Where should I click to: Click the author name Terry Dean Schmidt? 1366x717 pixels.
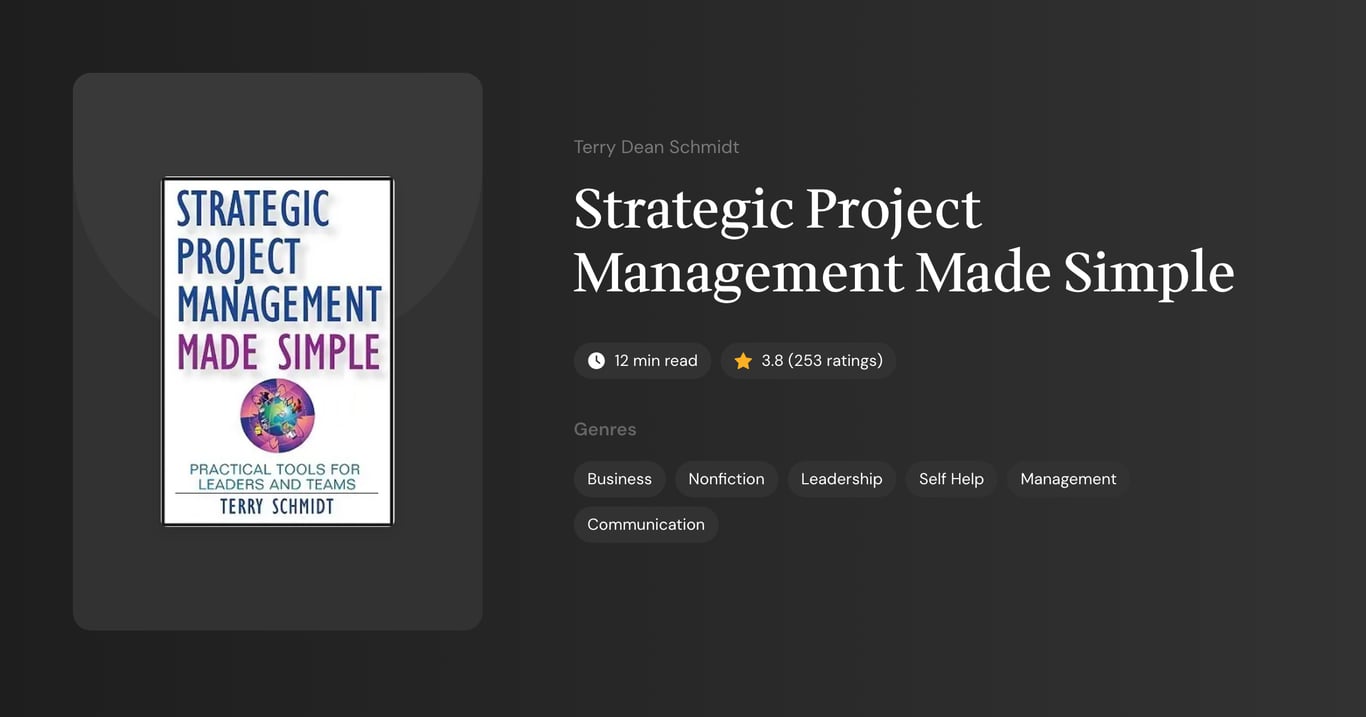656,146
